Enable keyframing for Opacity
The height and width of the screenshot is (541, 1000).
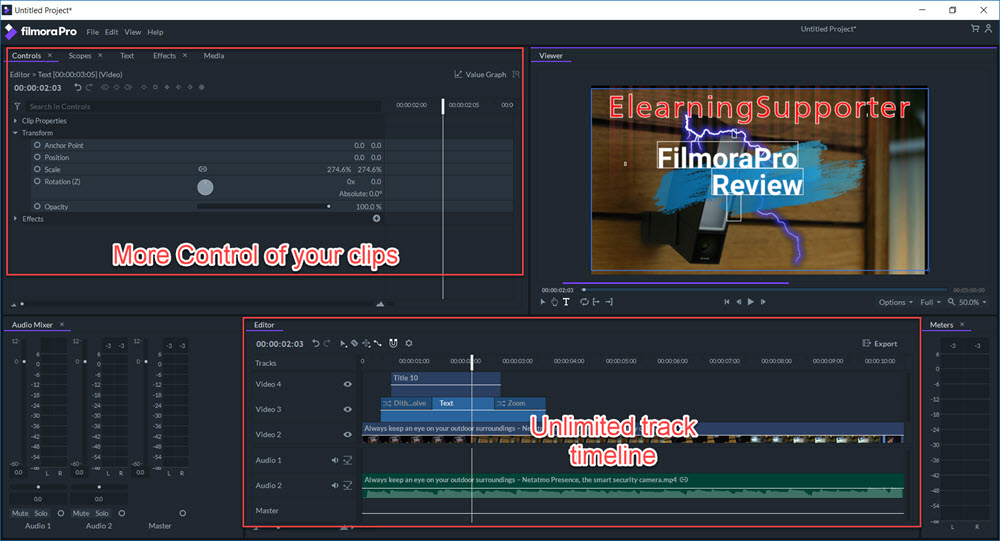pyautogui.click(x=37, y=206)
